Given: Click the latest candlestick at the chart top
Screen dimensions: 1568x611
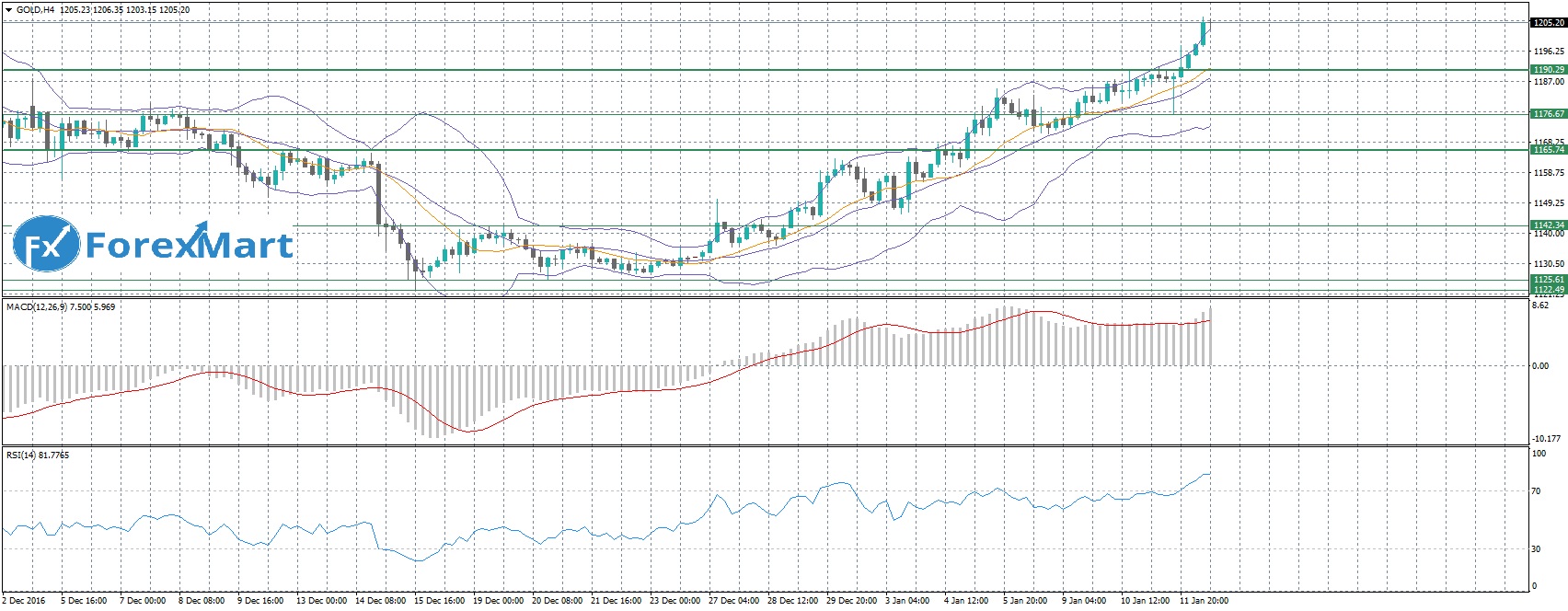Looking at the screenshot, I should pos(1204,30).
